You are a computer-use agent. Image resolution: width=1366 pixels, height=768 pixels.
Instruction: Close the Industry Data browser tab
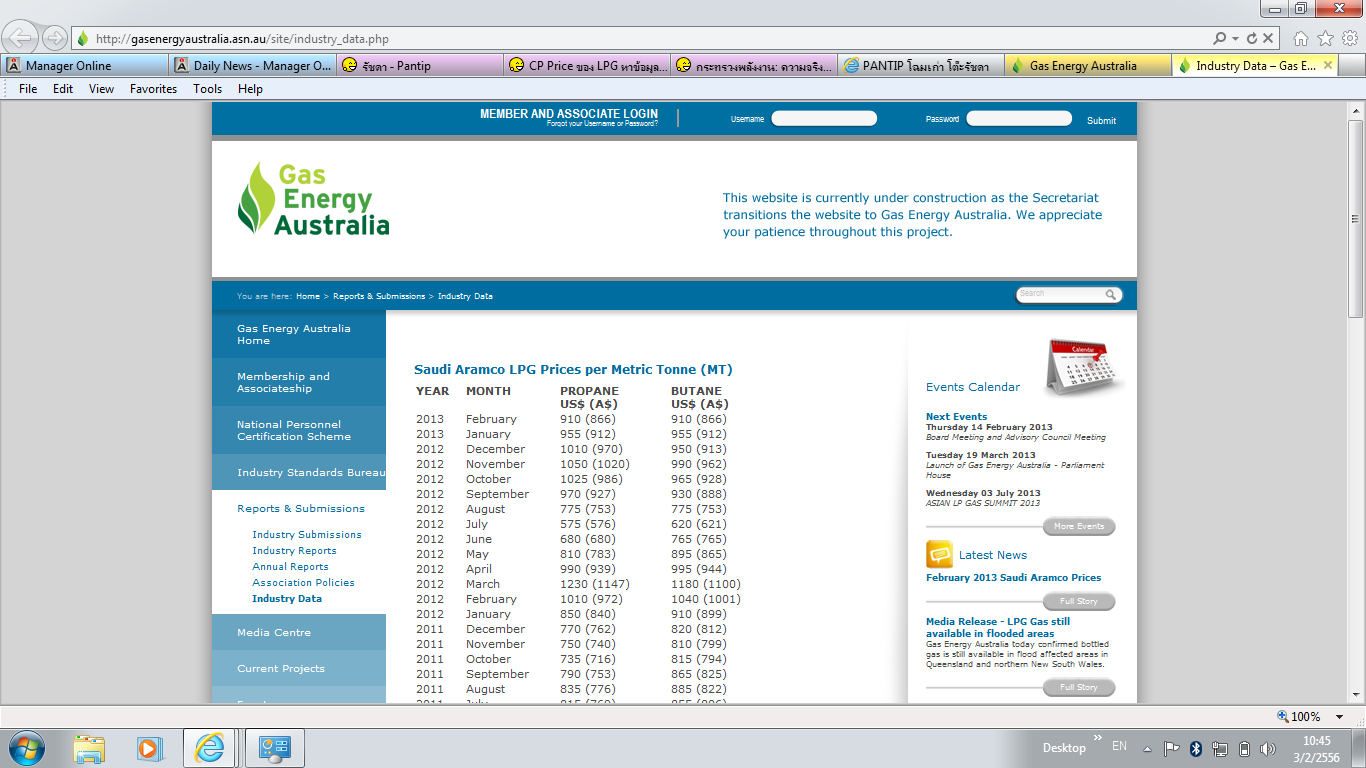pyautogui.click(x=1328, y=65)
